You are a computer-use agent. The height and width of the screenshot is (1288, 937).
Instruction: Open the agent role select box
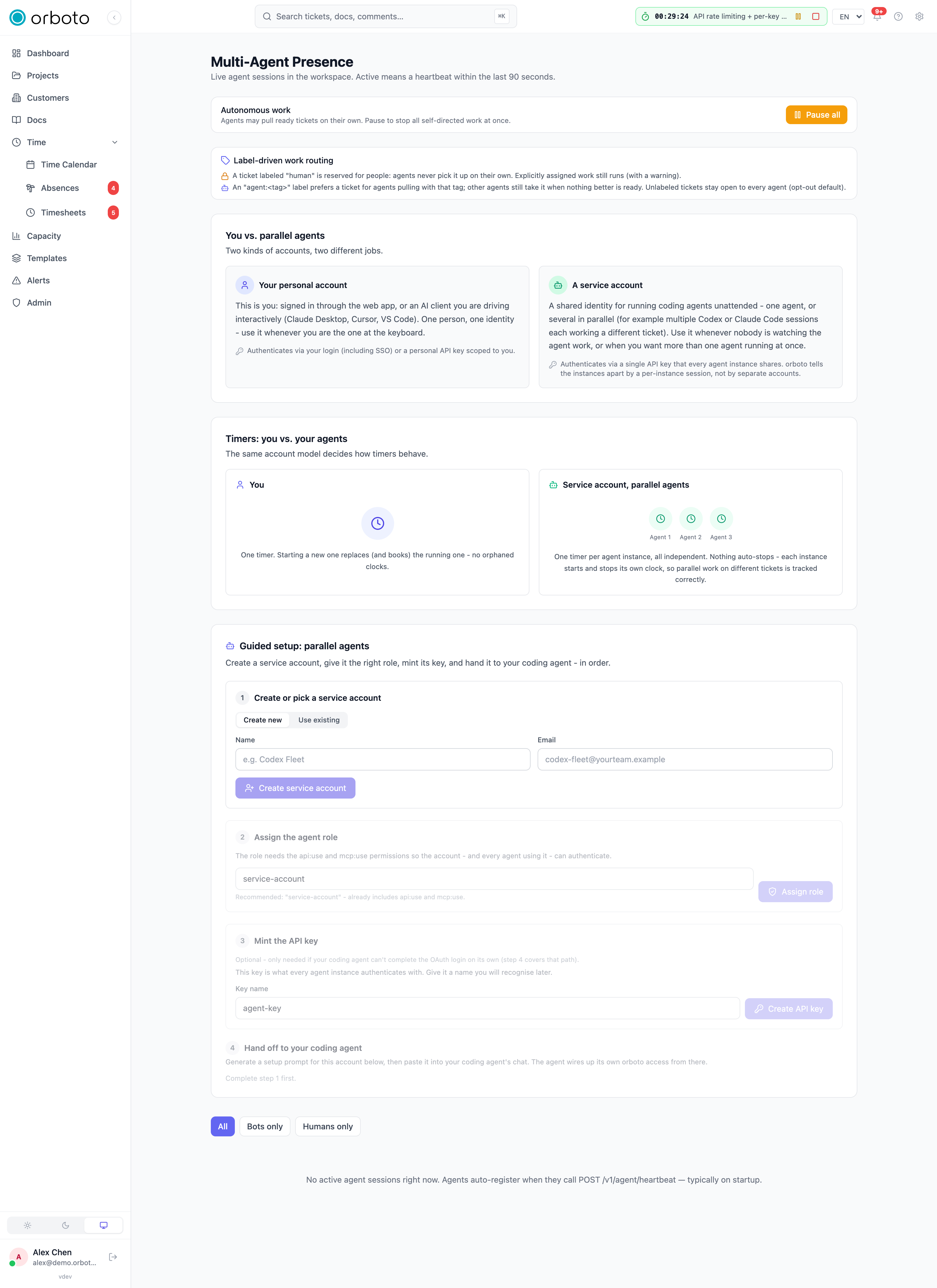coord(494,878)
